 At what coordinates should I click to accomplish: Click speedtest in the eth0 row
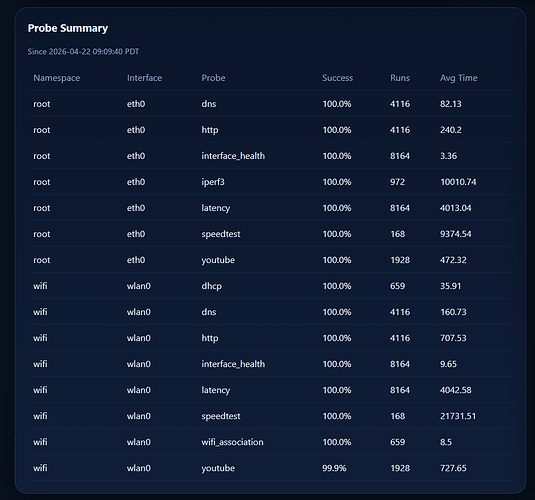tap(221, 234)
